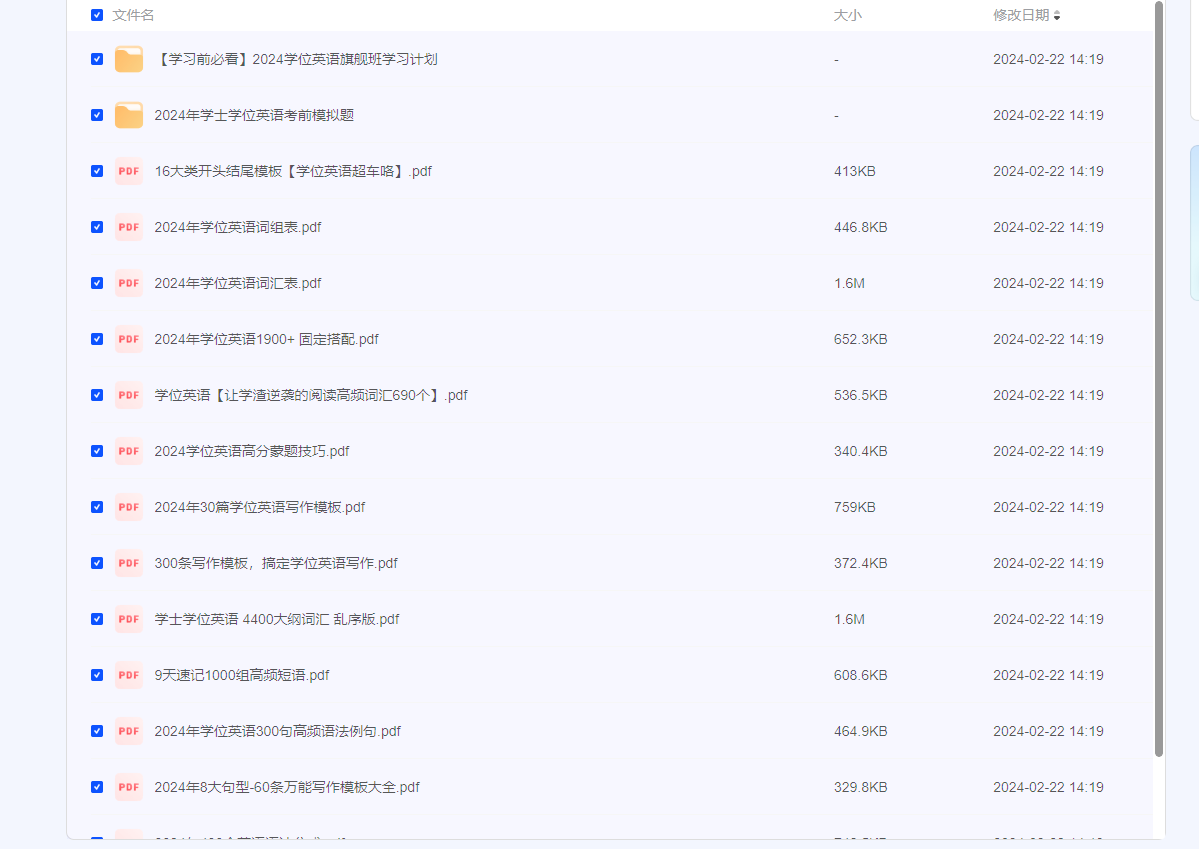This screenshot has height=849, width=1199.
Task: Click the 文件名 column header
Action: 133,15
